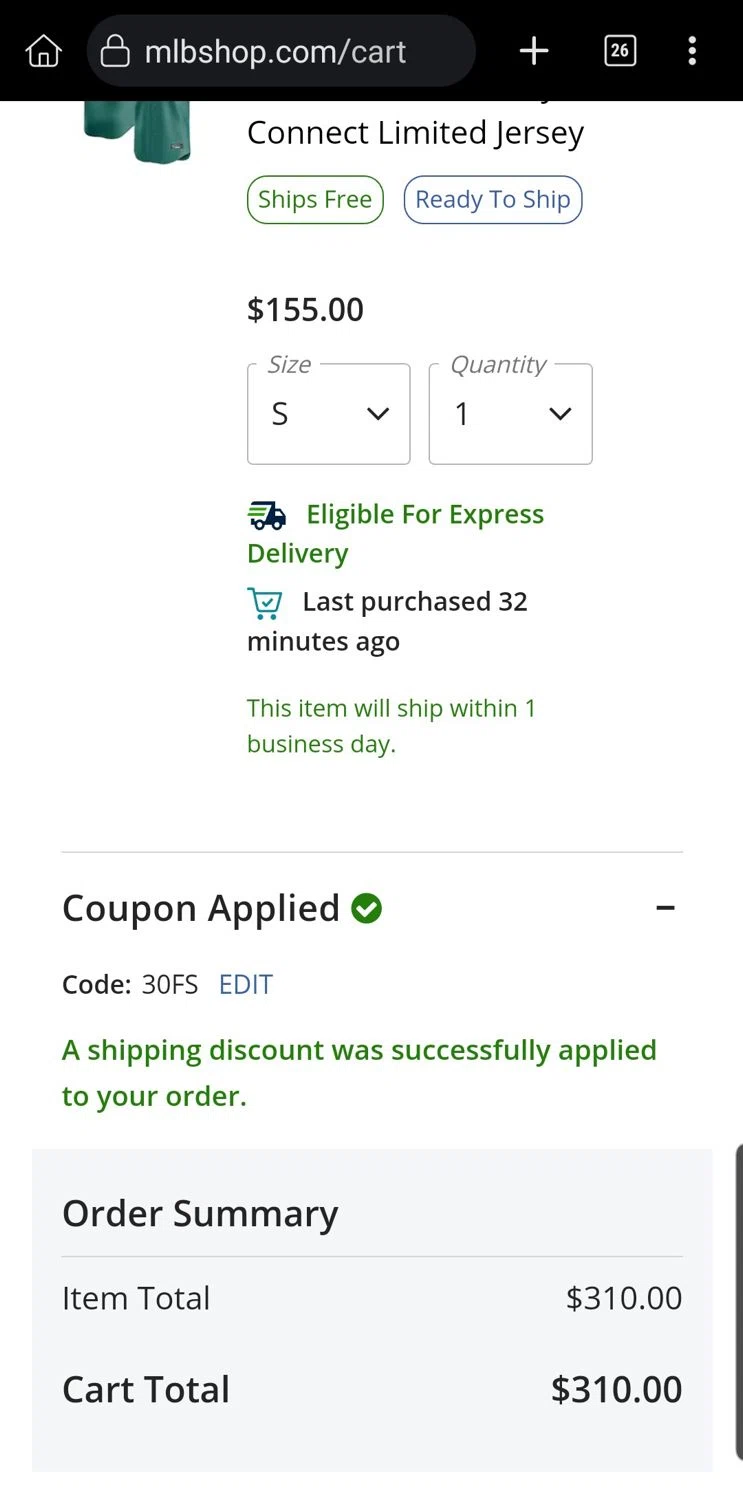The image size is (743, 1500).
Task: Tap the browser home icon
Action: click(43, 51)
